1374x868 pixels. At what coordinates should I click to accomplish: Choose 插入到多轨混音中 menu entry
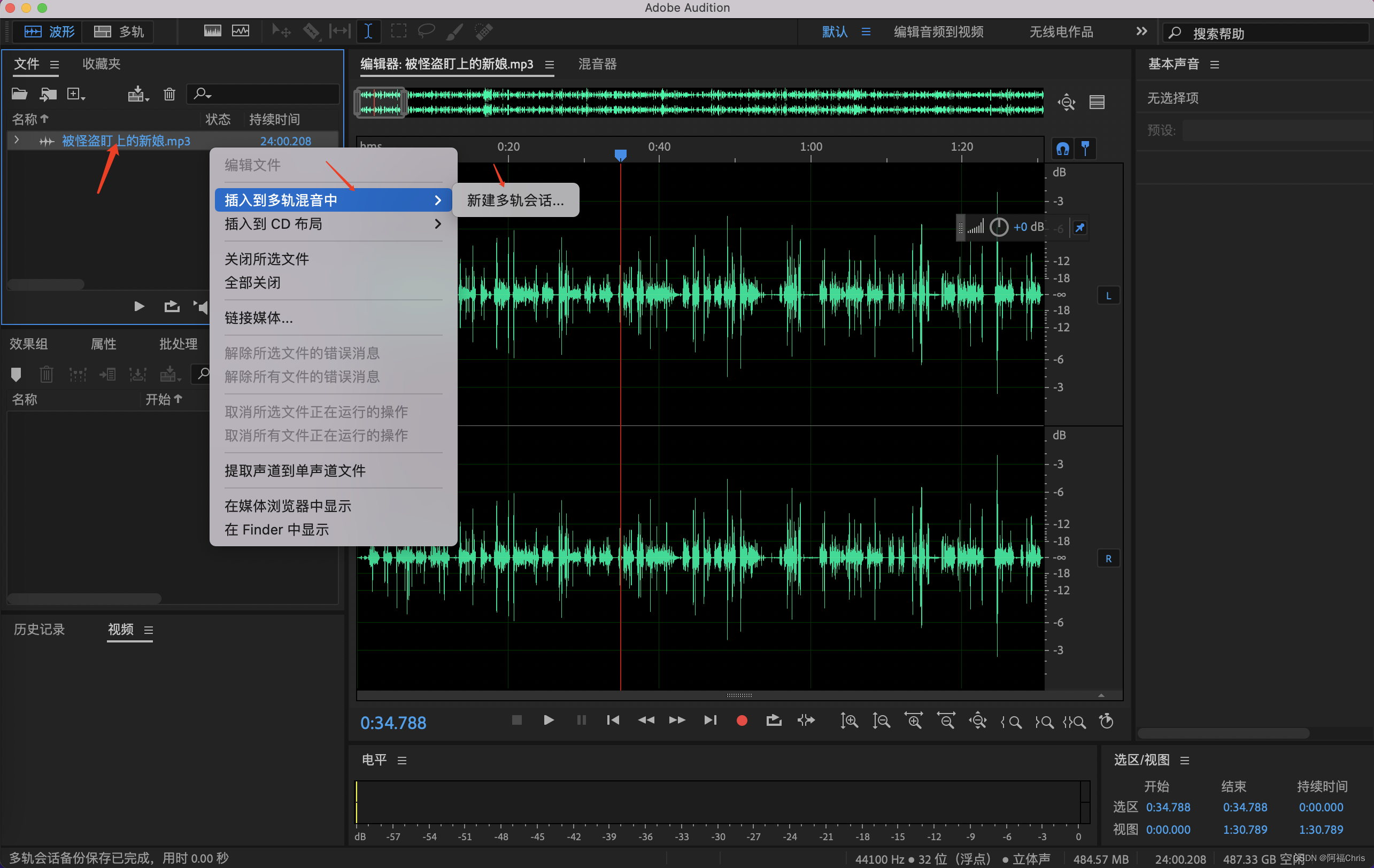click(x=333, y=200)
